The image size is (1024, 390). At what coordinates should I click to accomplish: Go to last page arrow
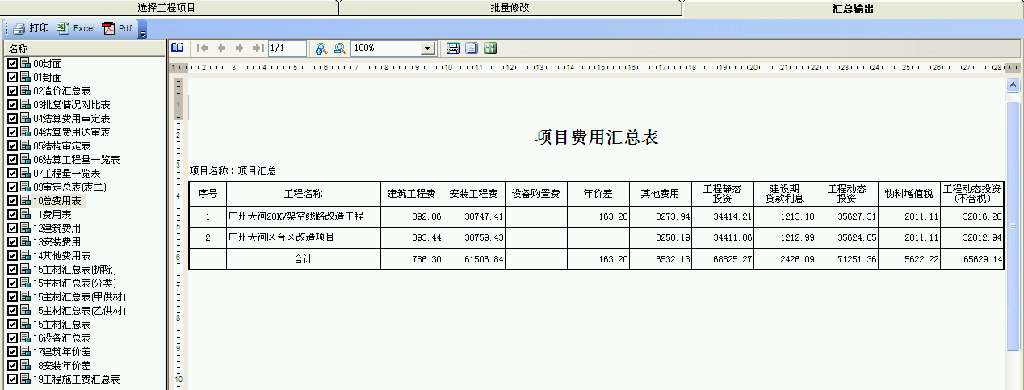tap(259, 48)
